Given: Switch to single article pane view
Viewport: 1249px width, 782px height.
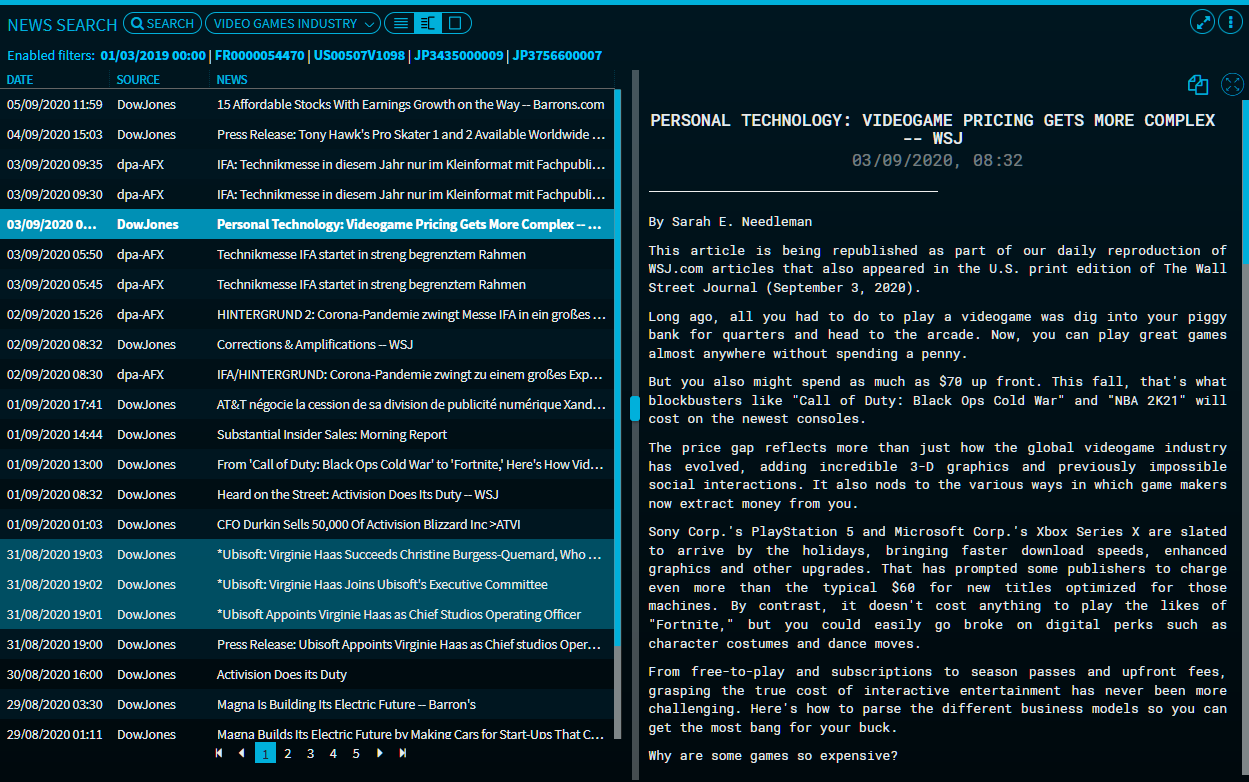Looking at the screenshot, I should point(456,23).
